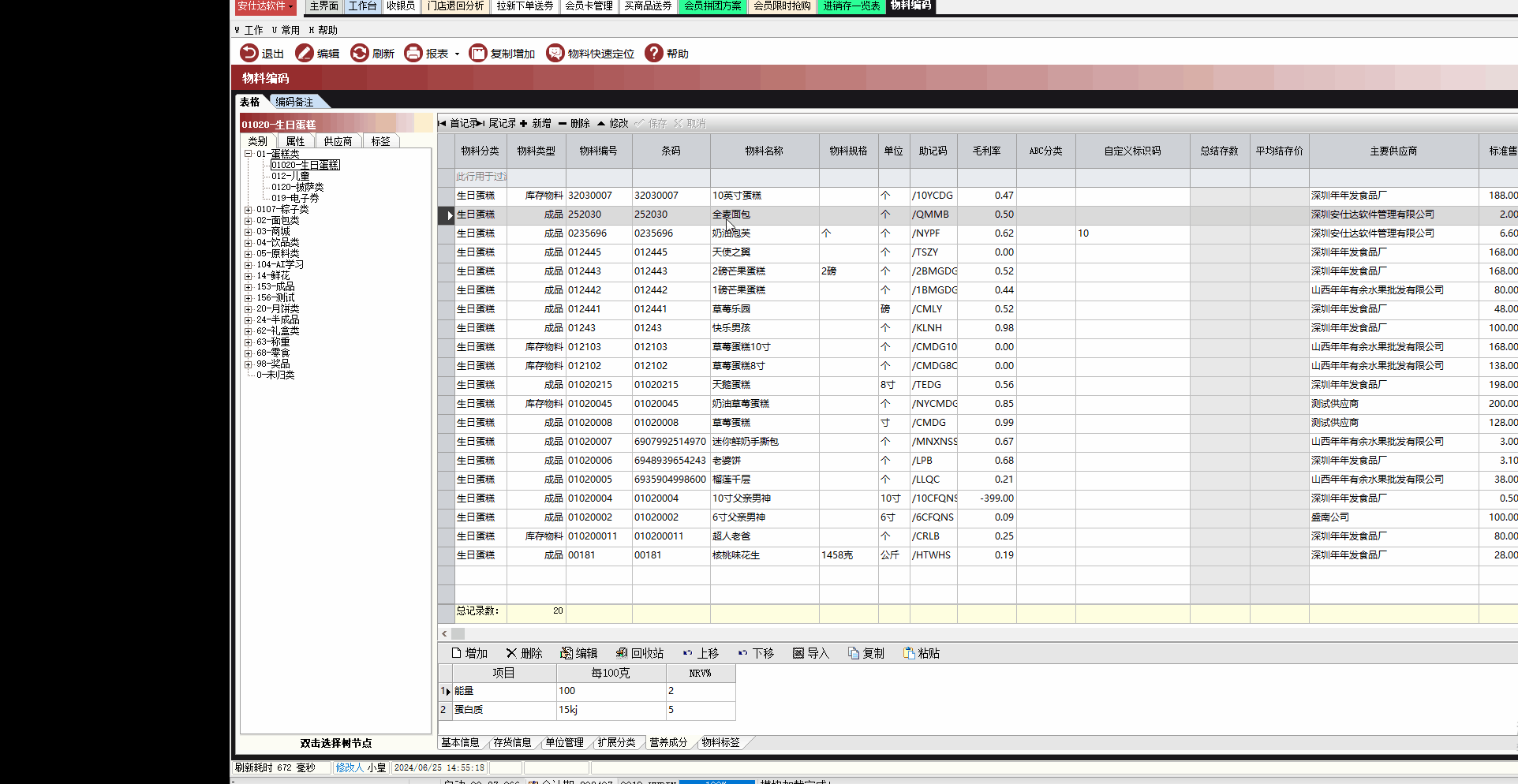Open the 报表 dropdown arrow

coord(457,54)
